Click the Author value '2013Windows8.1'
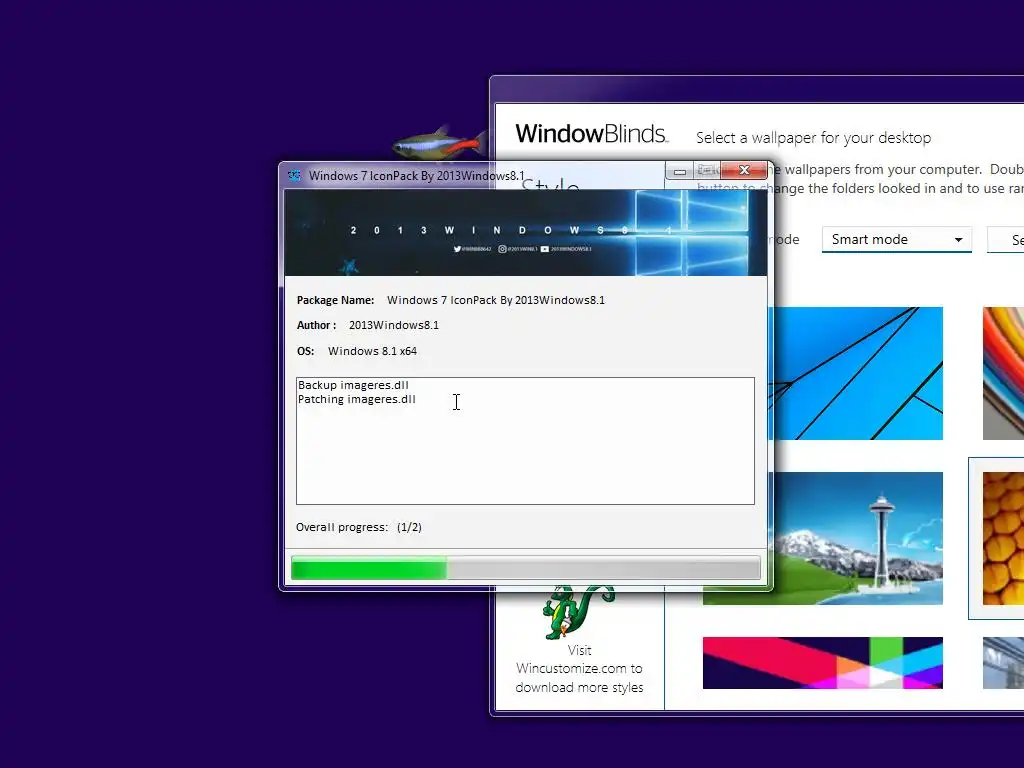 (394, 325)
